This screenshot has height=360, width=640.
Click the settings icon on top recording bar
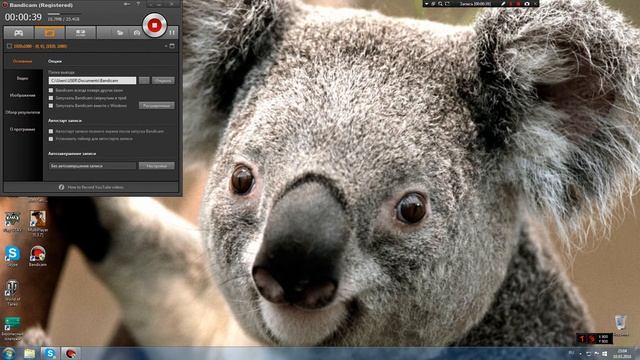click(433, 4)
